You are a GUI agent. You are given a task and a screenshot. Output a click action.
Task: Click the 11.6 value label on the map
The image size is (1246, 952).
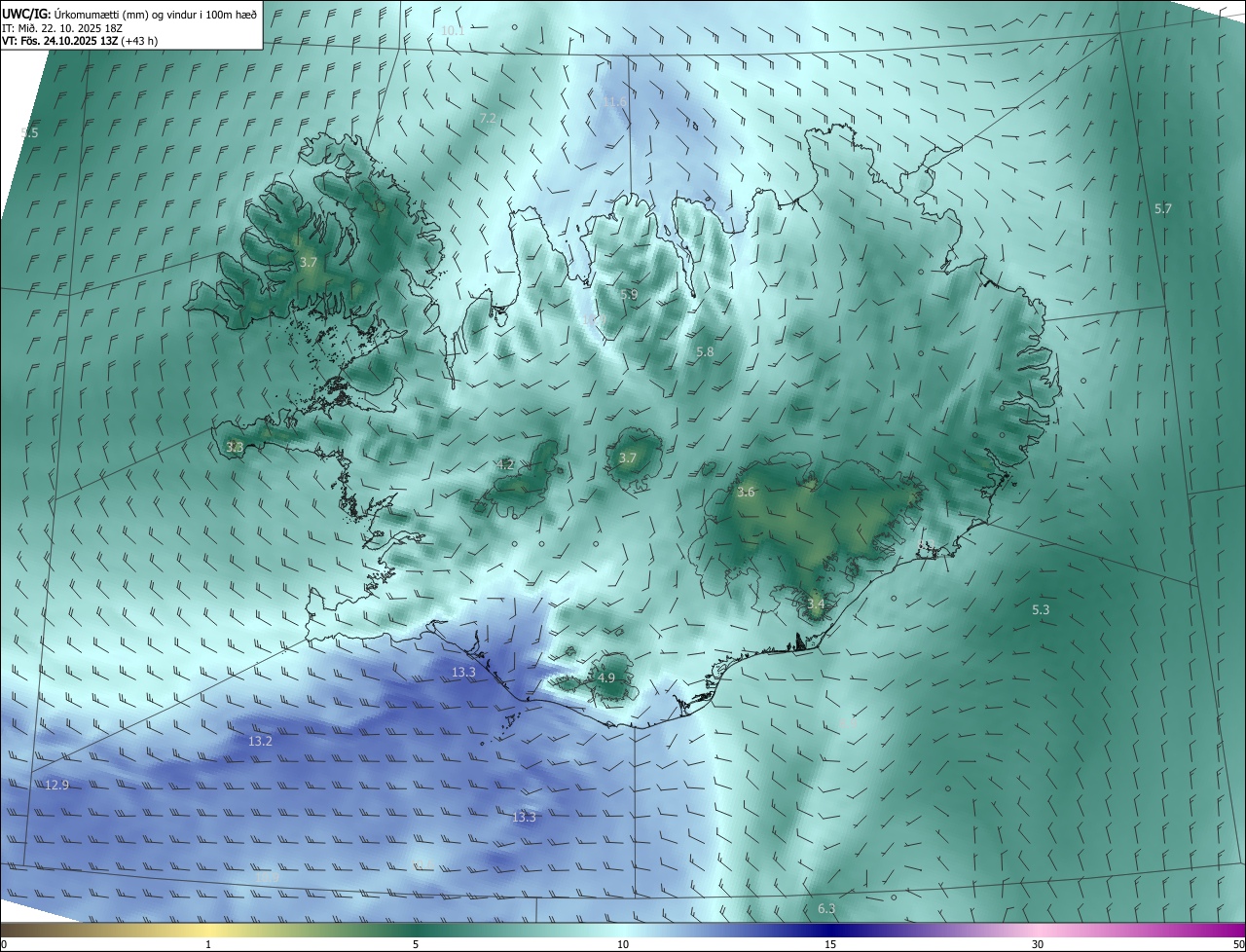coord(614,101)
